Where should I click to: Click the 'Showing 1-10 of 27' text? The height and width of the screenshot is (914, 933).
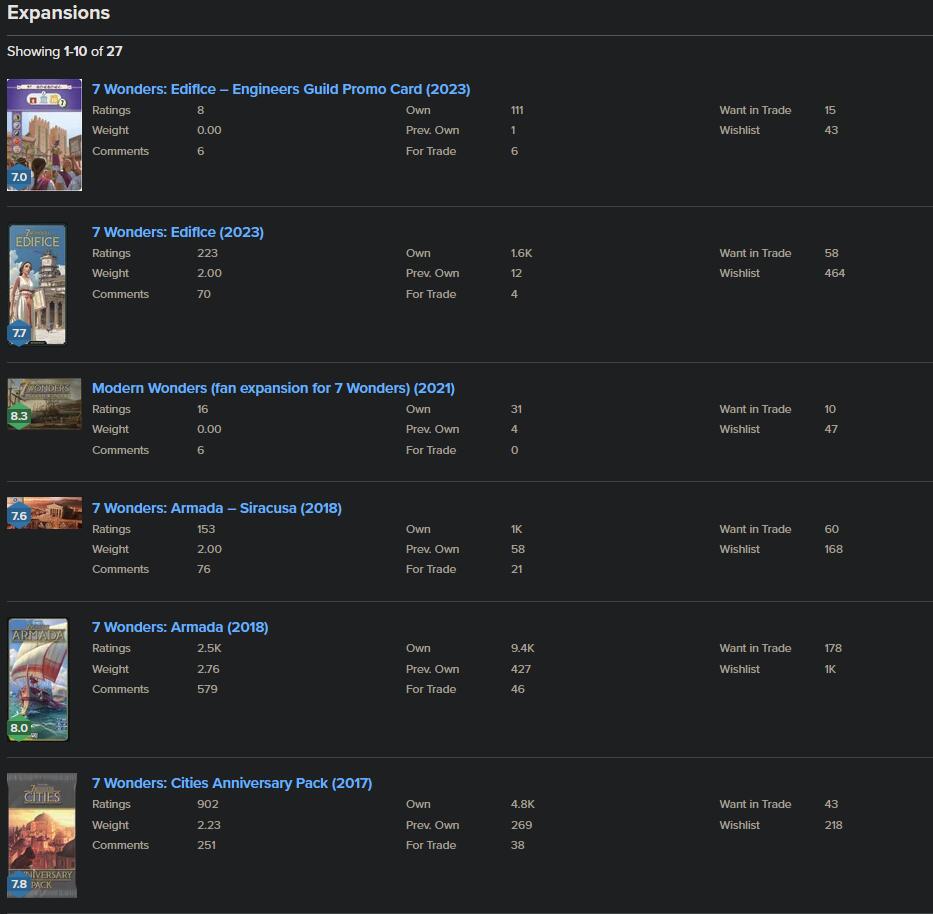tap(65, 51)
